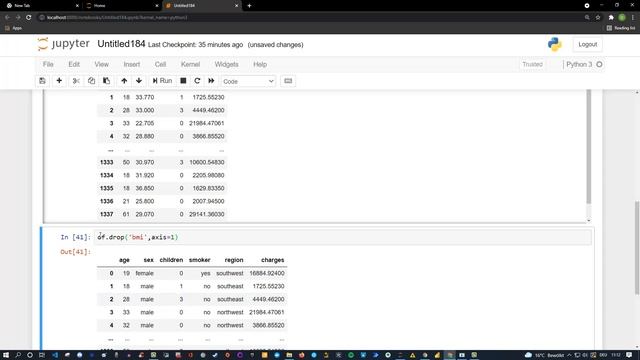Open the Windows Start menu
Image resolution: width=640 pixels, height=360 pixels.
pyautogui.click(x=6, y=355)
